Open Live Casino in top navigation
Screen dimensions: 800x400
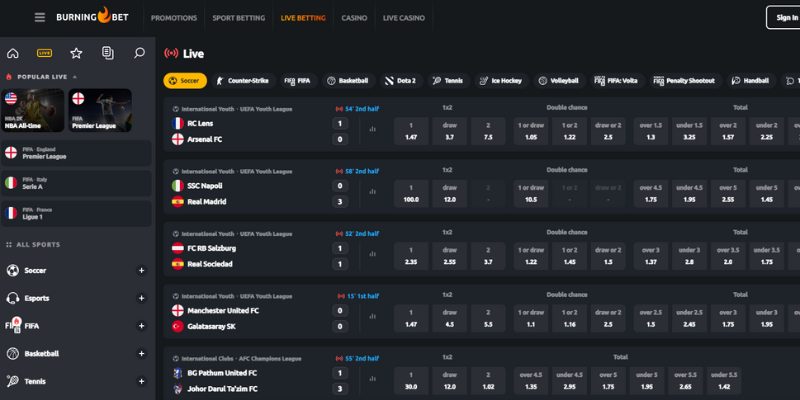tap(404, 18)
